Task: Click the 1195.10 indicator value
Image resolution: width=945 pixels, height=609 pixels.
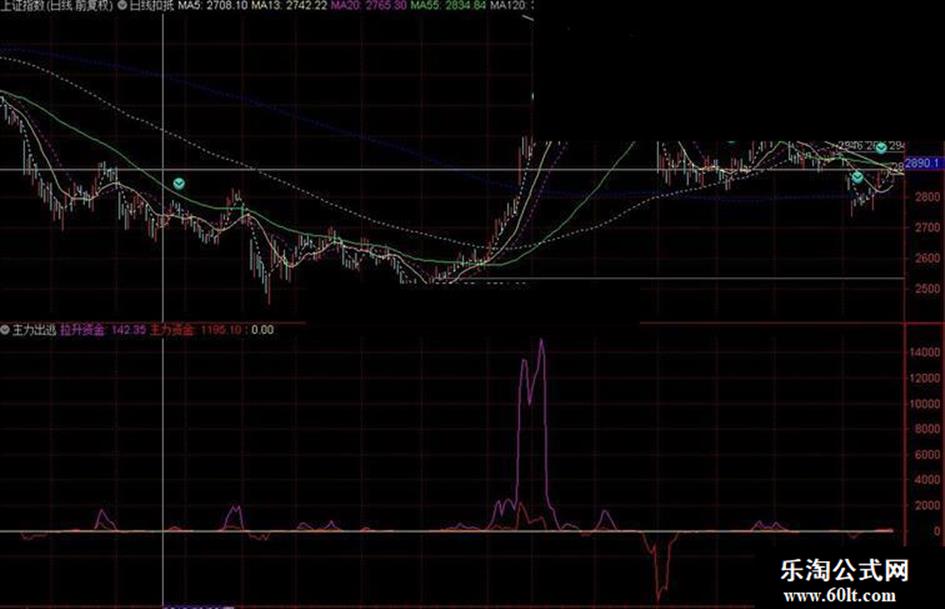Action: 222,330
